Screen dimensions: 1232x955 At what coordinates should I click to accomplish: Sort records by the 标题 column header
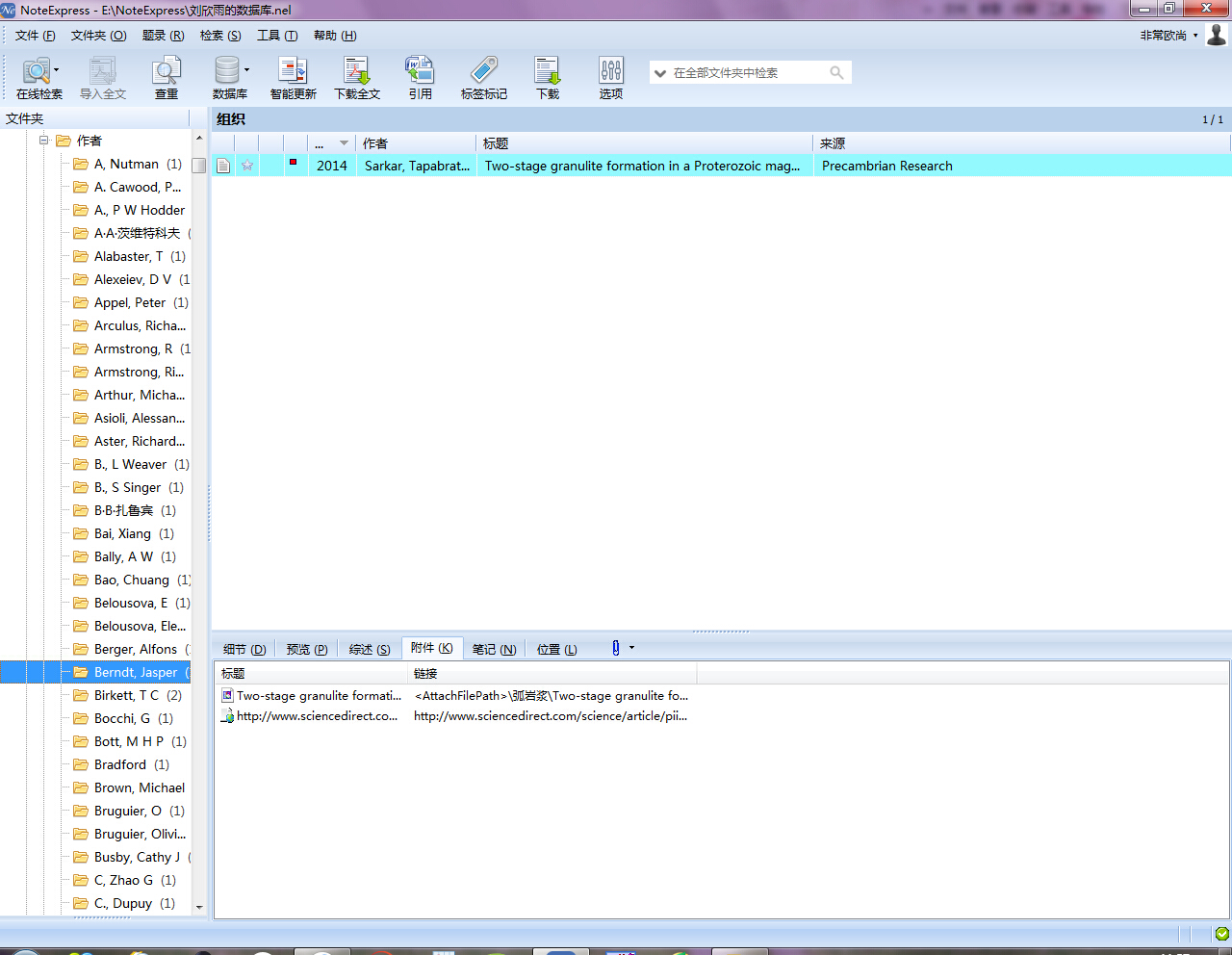click(x=643, y=143)
